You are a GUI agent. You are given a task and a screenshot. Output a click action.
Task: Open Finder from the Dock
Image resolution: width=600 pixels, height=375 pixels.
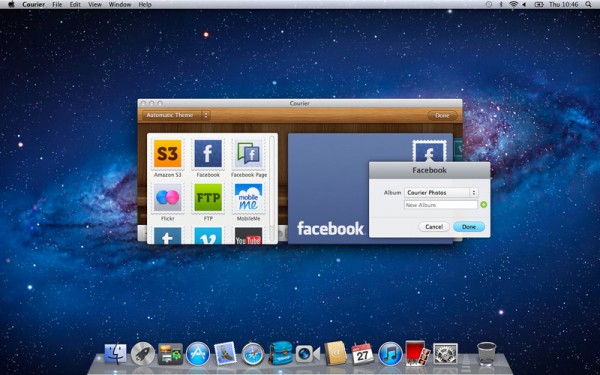coord(115,354)
